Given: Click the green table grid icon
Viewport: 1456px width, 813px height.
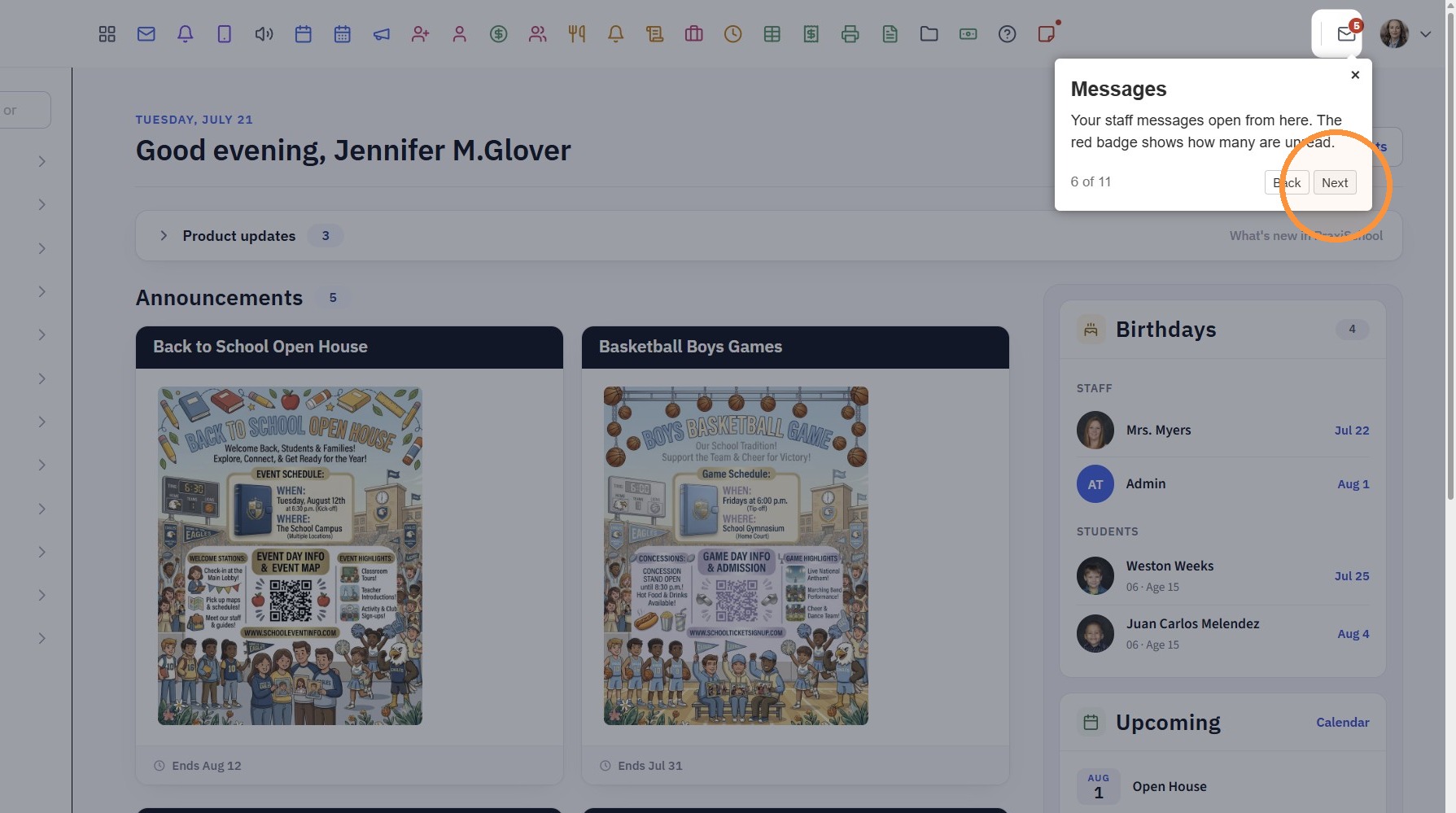Looking at the screenshot, I should point(772,34).
